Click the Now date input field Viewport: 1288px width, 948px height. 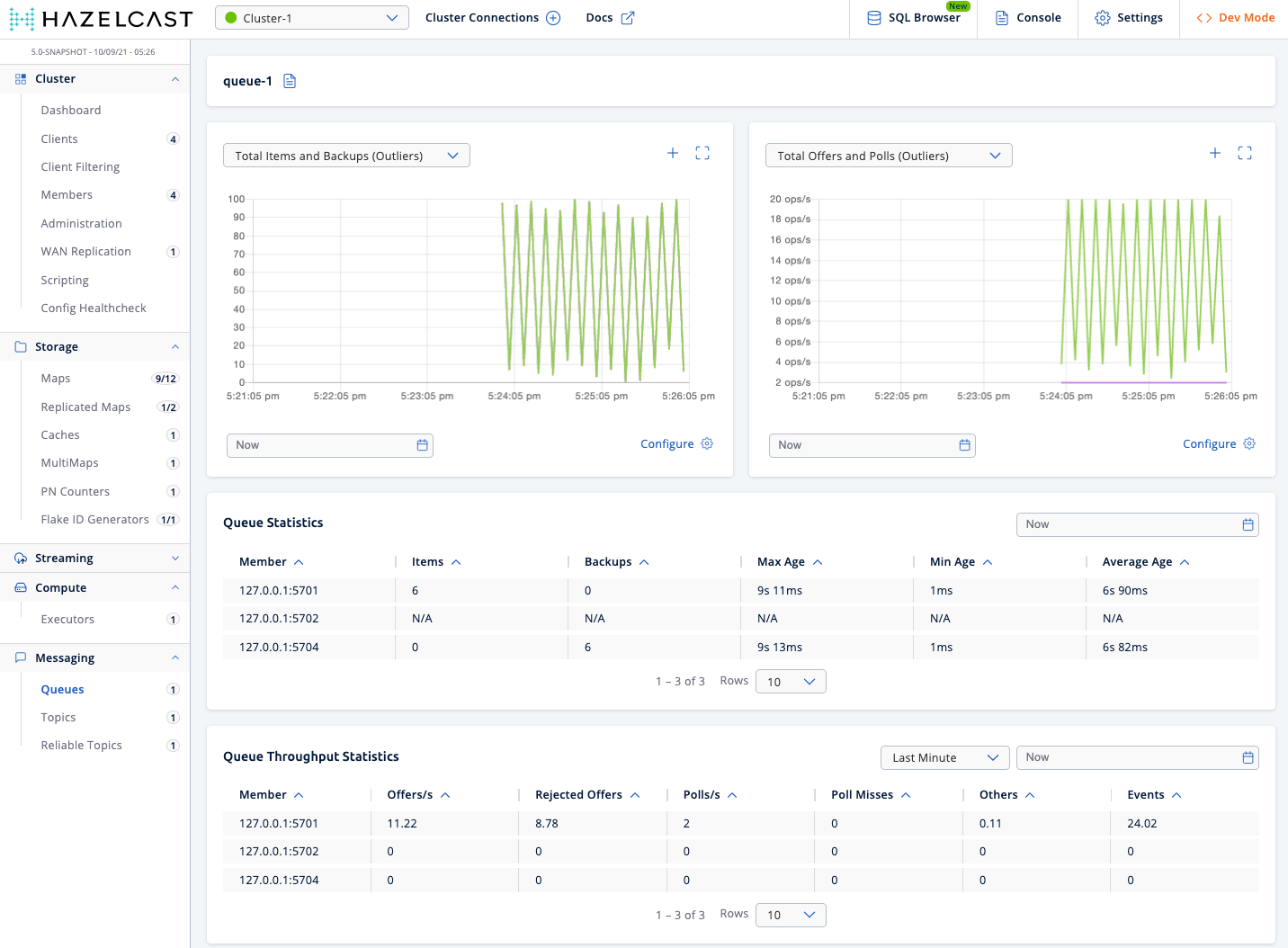coord(329,444)
